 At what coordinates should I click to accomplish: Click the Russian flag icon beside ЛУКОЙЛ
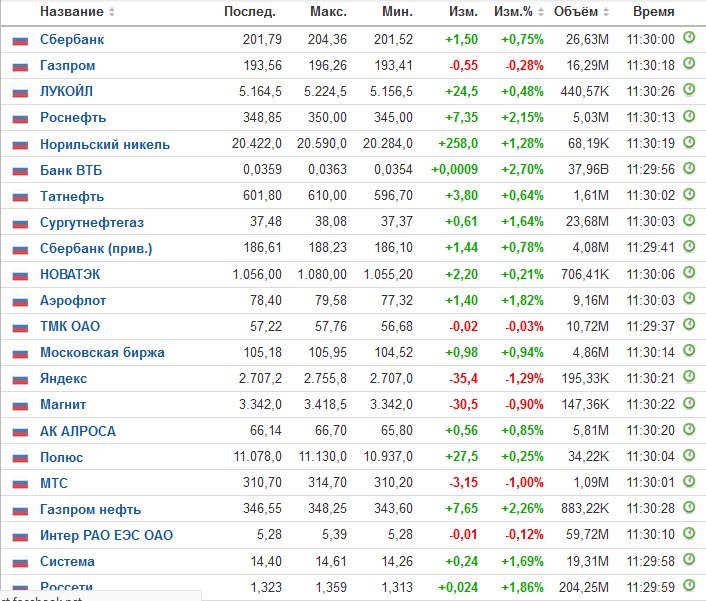click(x=20, y=93)
